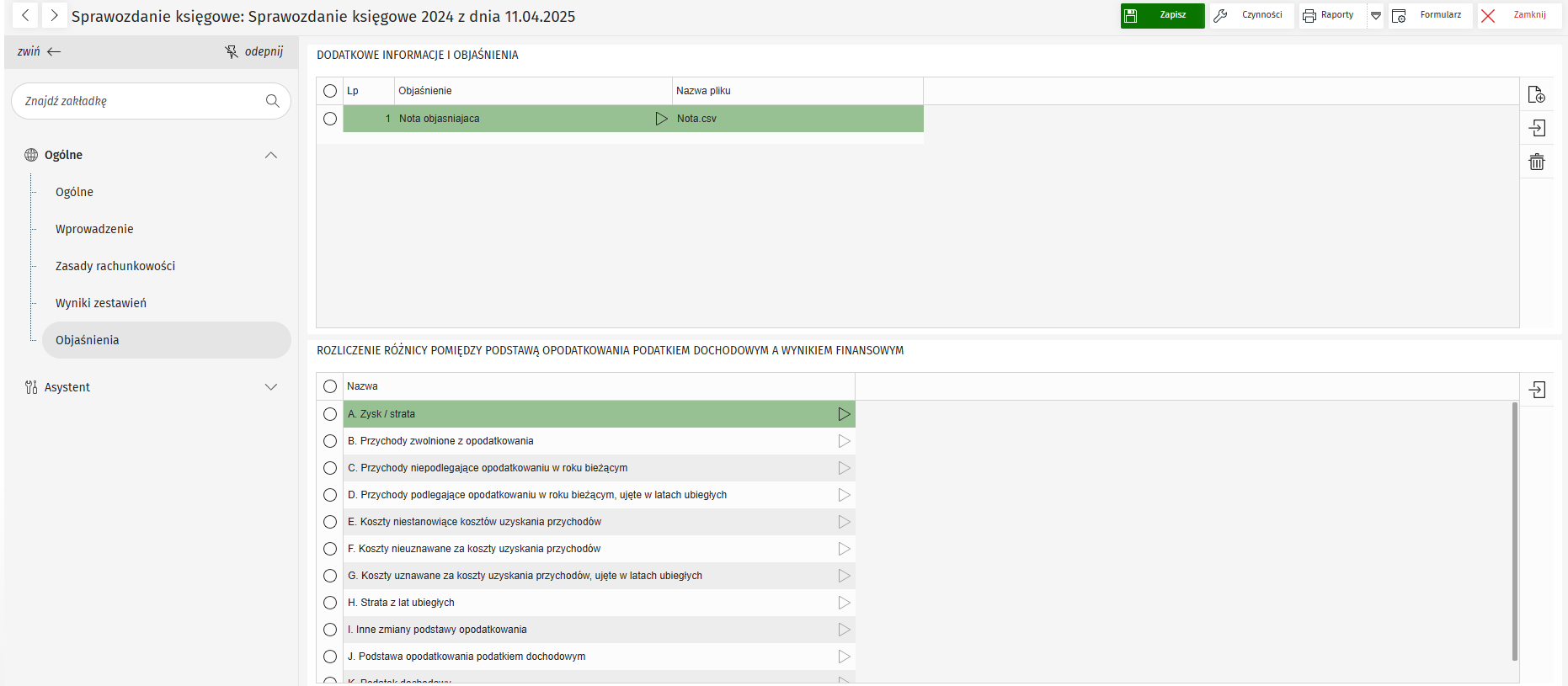
Task: Go forward with right arrow icon
Action: coord(54,16)
